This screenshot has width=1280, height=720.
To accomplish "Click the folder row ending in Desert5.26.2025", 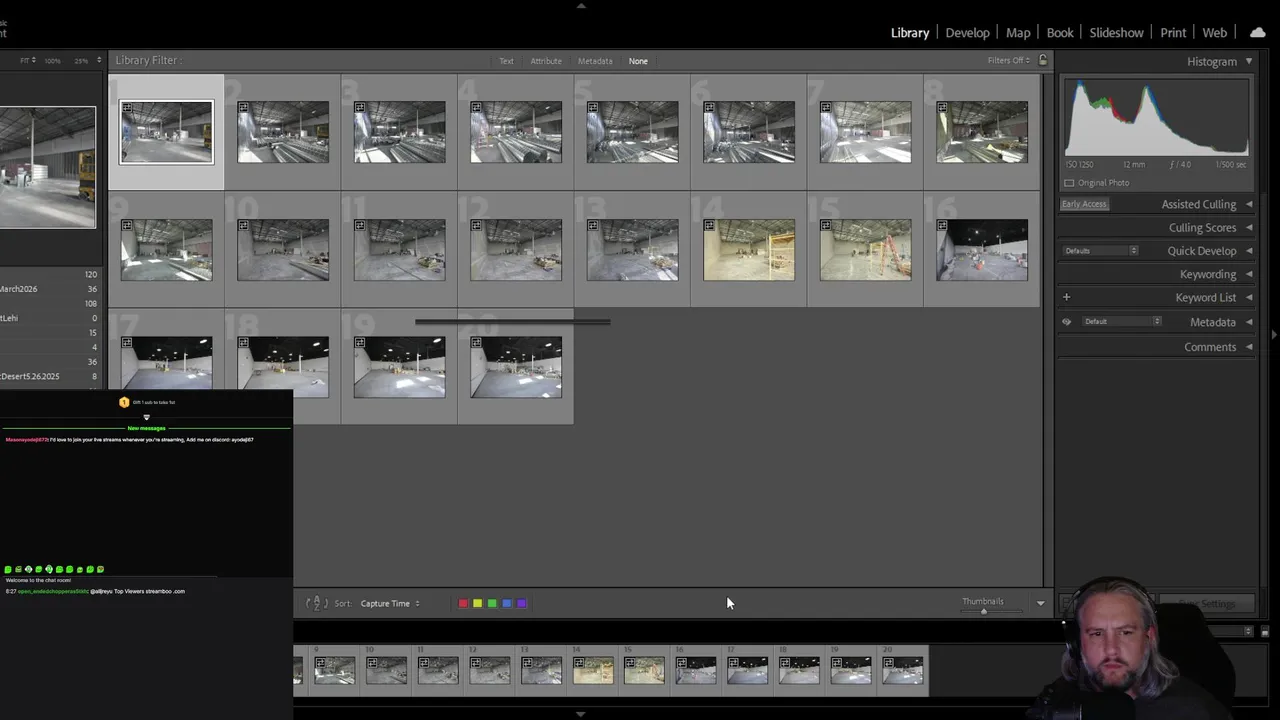I will pos(49,376).
